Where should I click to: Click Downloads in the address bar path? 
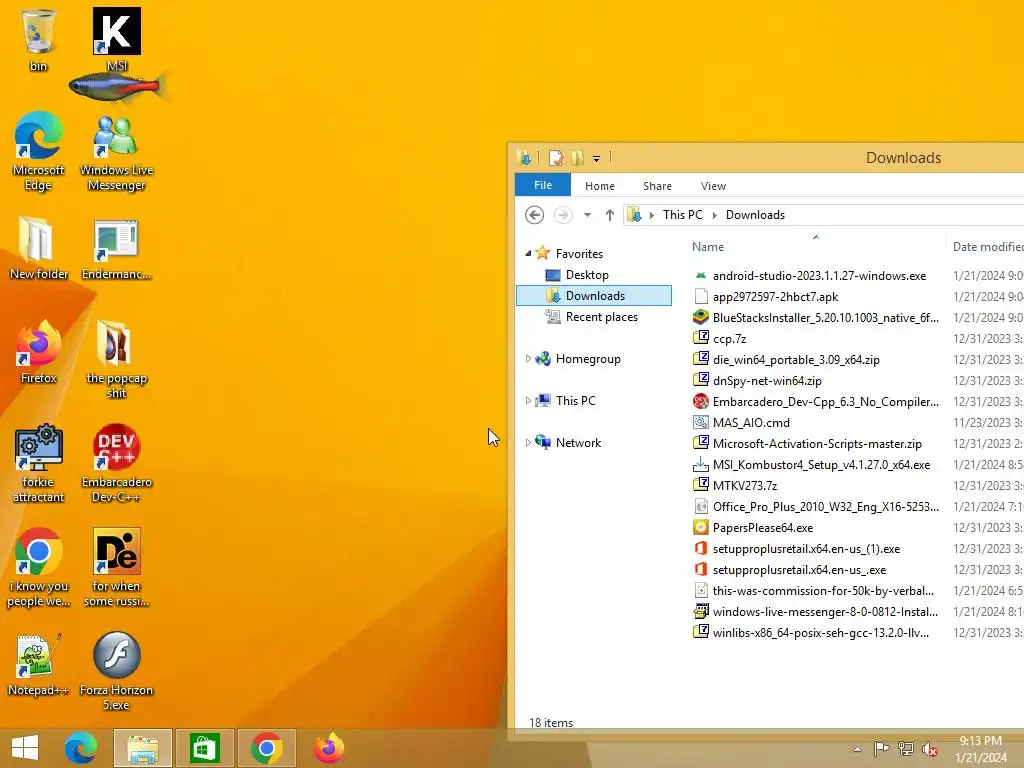[755, 215]
